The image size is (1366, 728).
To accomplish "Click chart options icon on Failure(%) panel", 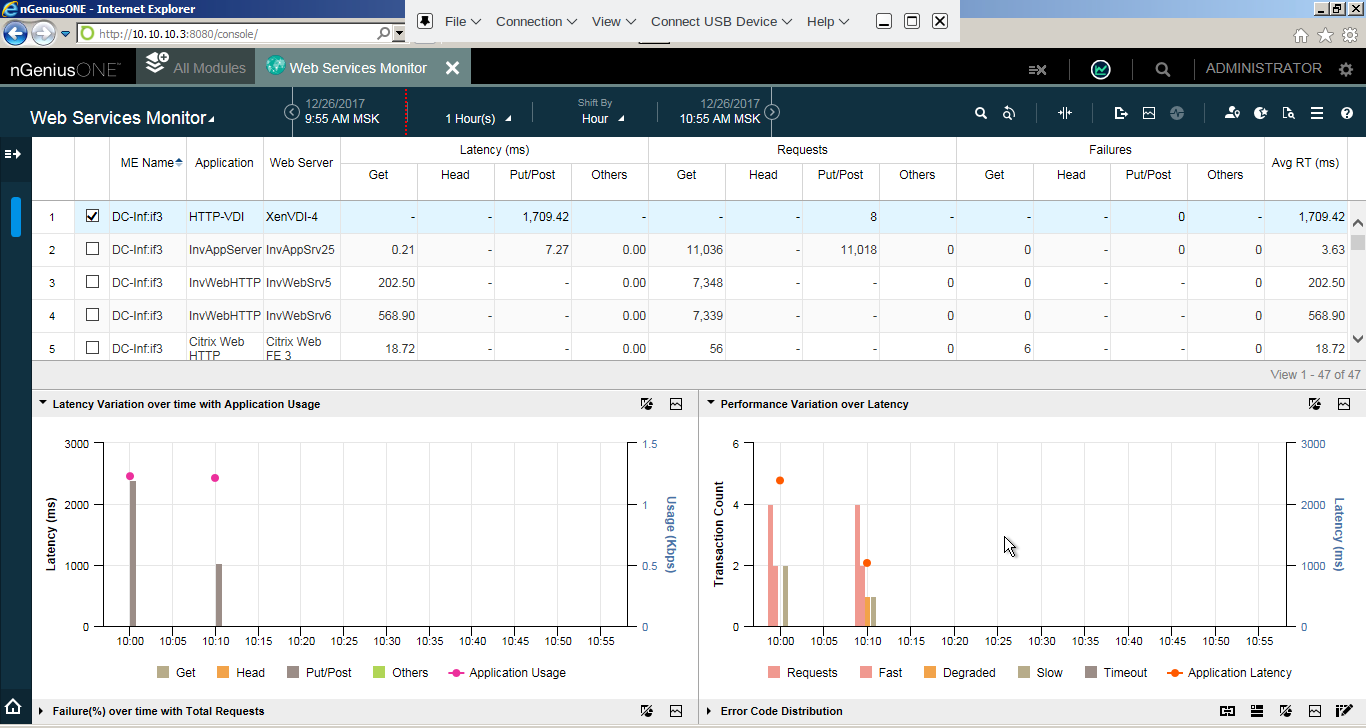I will 648,711.
